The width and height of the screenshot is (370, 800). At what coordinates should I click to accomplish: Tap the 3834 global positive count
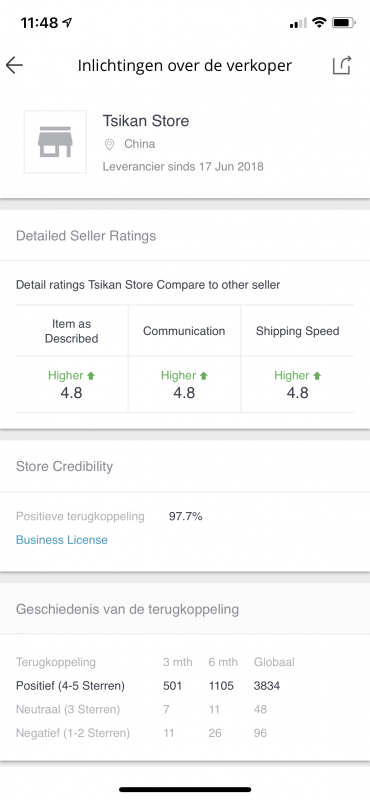pos(266,686)
